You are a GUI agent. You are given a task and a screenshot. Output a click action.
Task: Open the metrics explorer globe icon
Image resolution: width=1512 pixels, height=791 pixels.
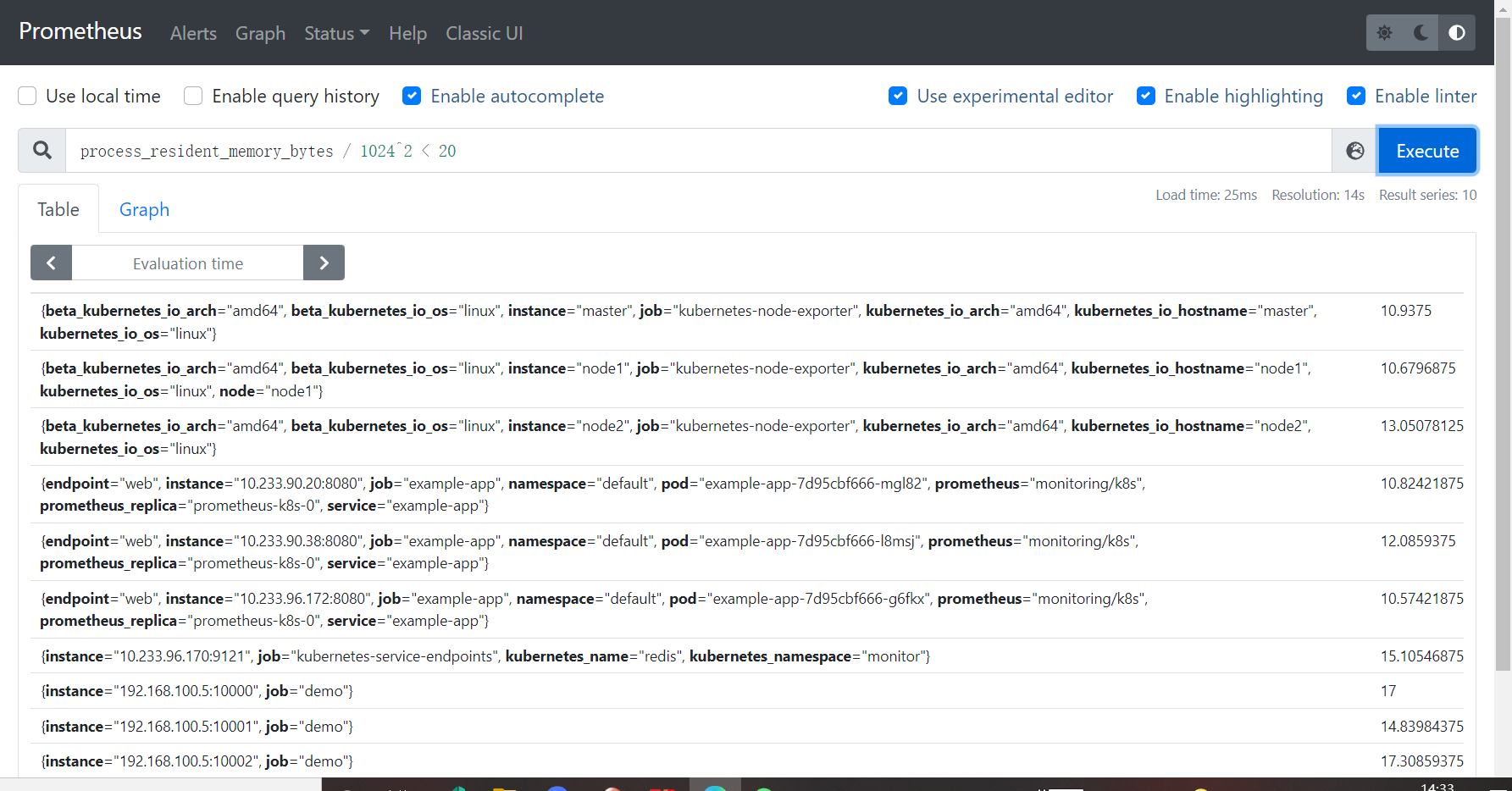coord(1355,150)
